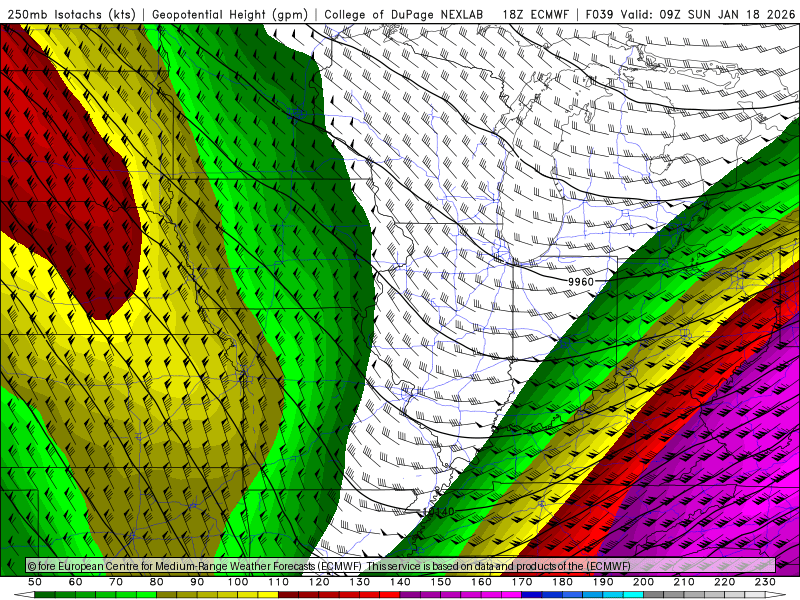Select the bright magenta swatch ending at 170
Viewport: 800px width, 600px height.
pyautogui.click(x=512, y=595)
